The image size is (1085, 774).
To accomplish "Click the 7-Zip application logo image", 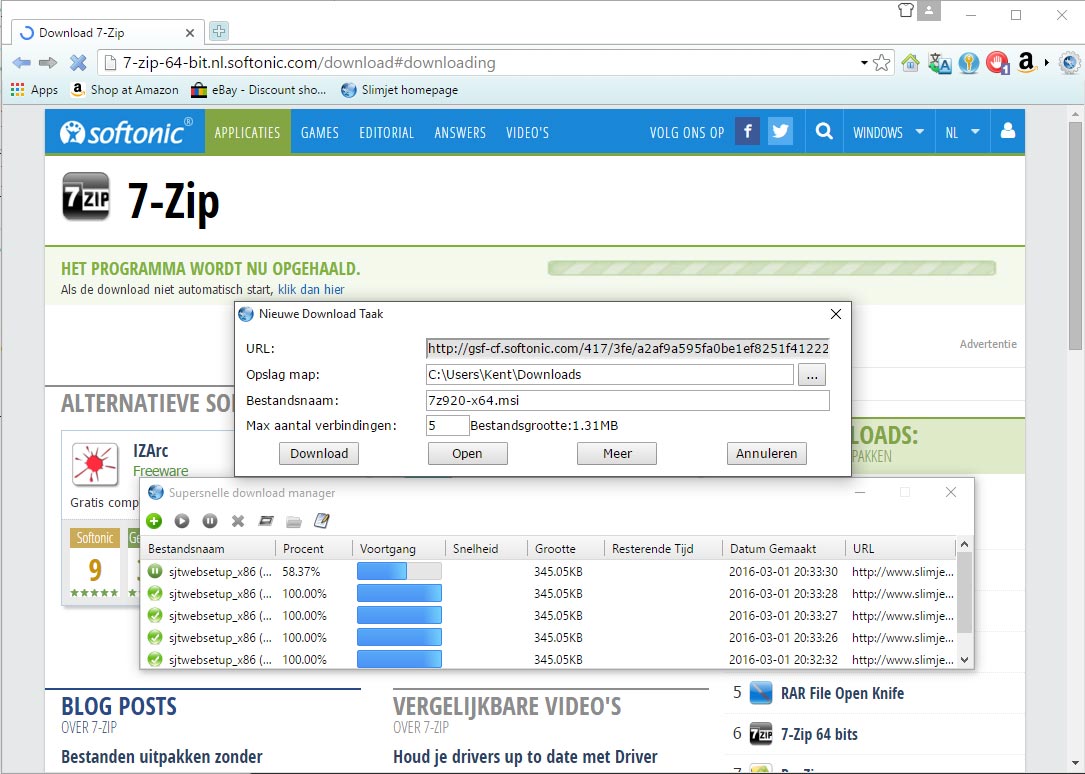I will pyautogui.click(x=86, y=197).
